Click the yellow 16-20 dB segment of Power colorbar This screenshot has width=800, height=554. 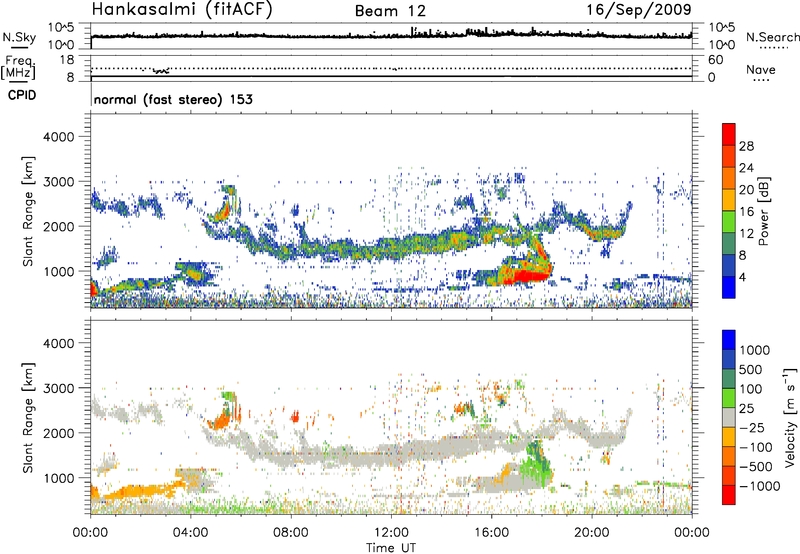coord(729,200)
